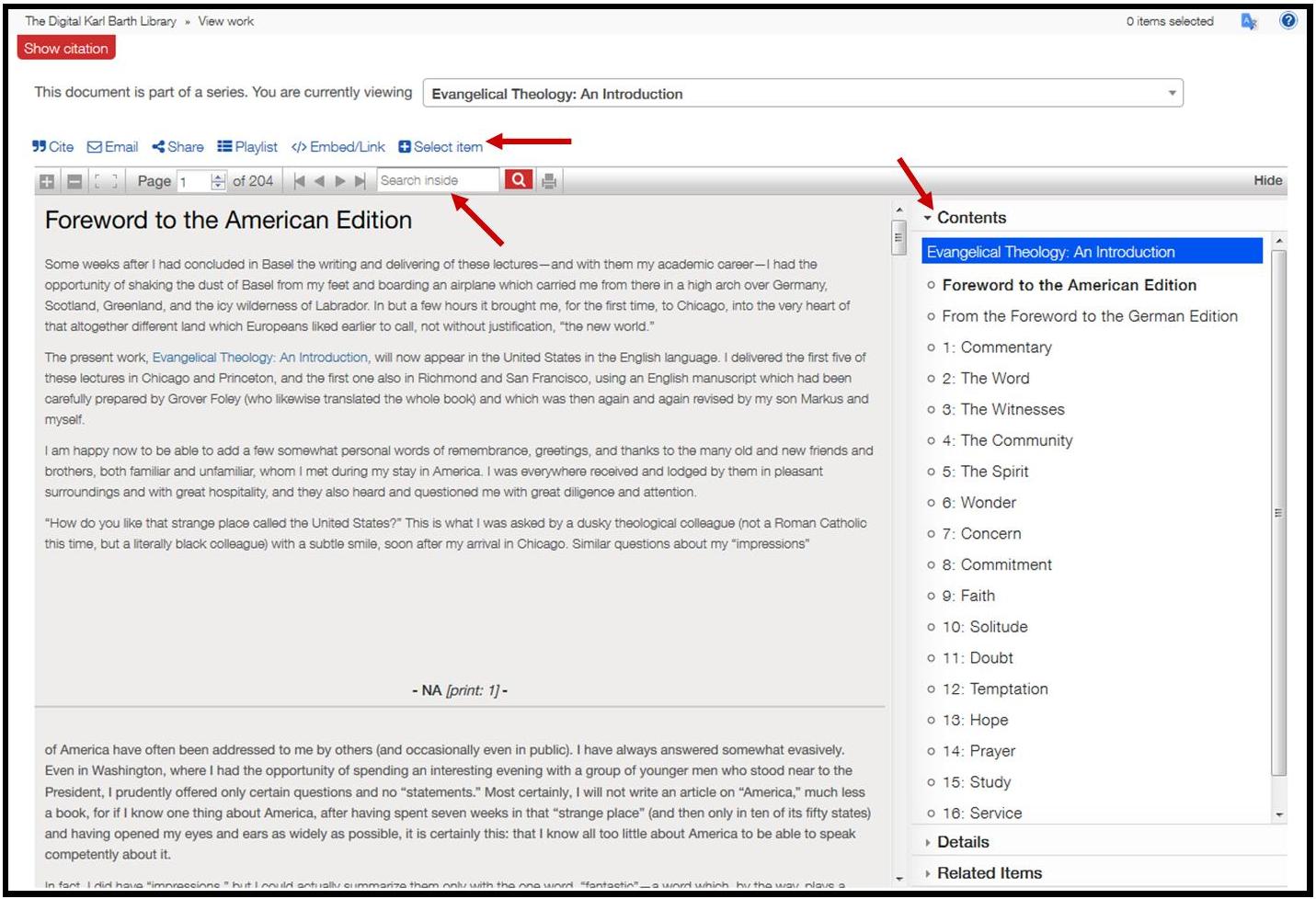
Task: Click the View work breadcrumb
Action: pyautogui.click(x=226, y=21)
